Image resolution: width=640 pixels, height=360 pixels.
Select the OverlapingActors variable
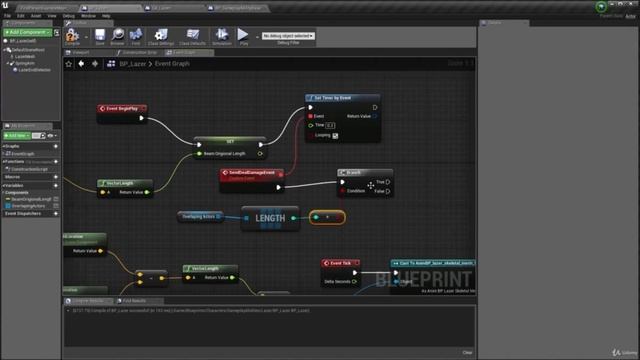(x=28, y=206)
